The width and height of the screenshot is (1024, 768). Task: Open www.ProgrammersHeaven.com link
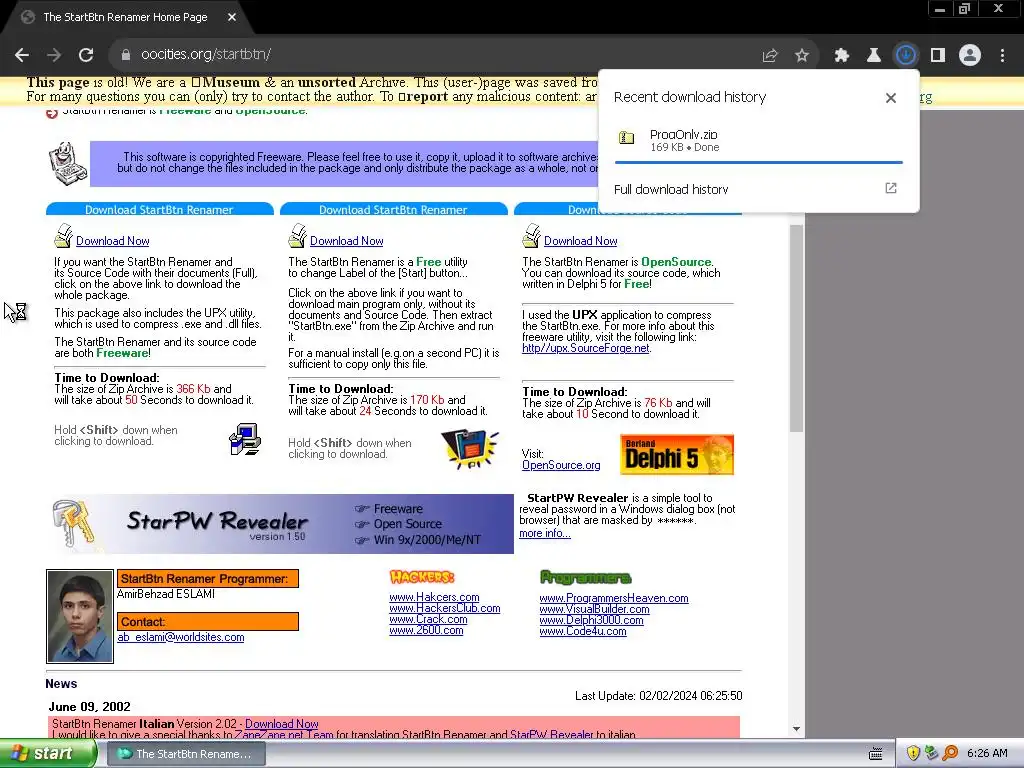(x=614, y=598)
